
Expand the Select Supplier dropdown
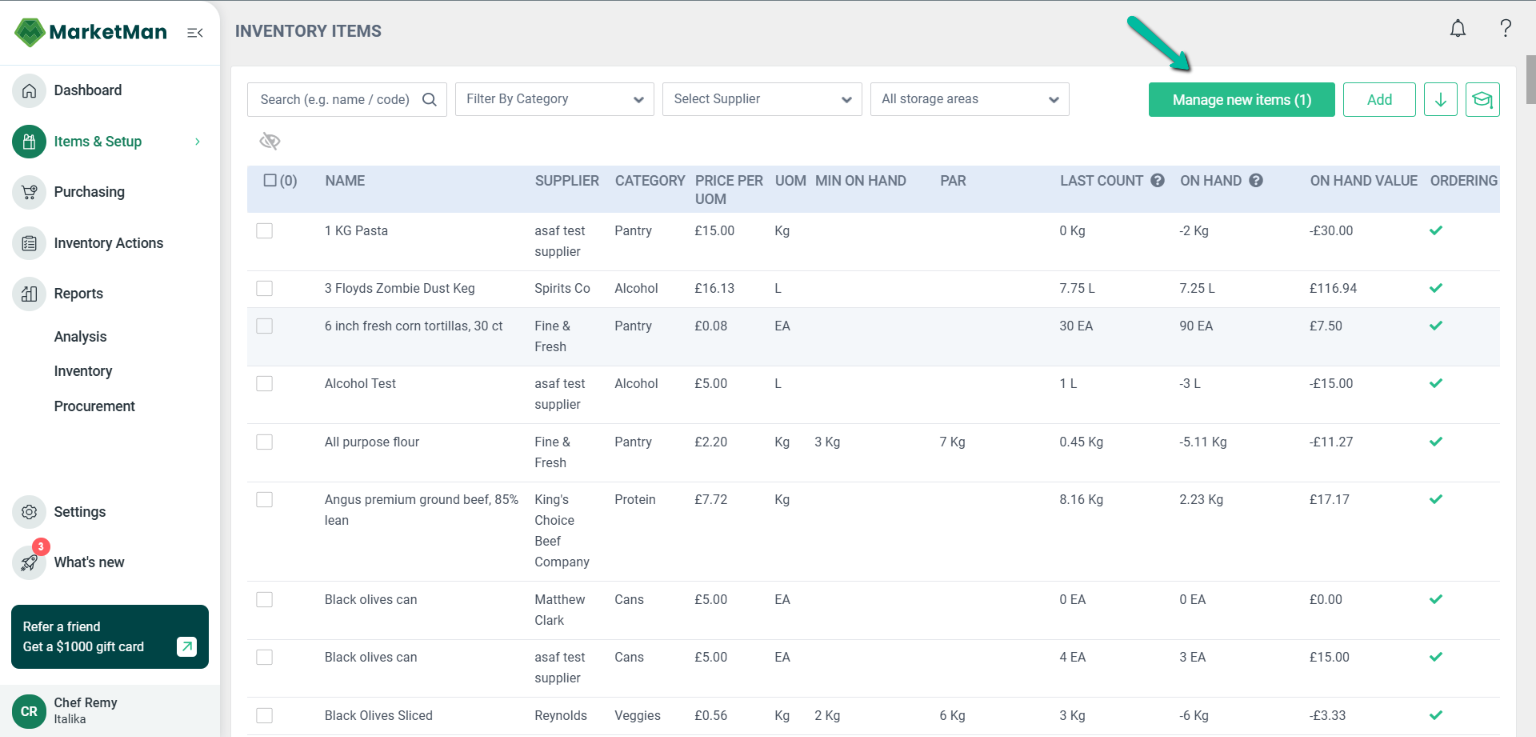click(x=762, y=98)
